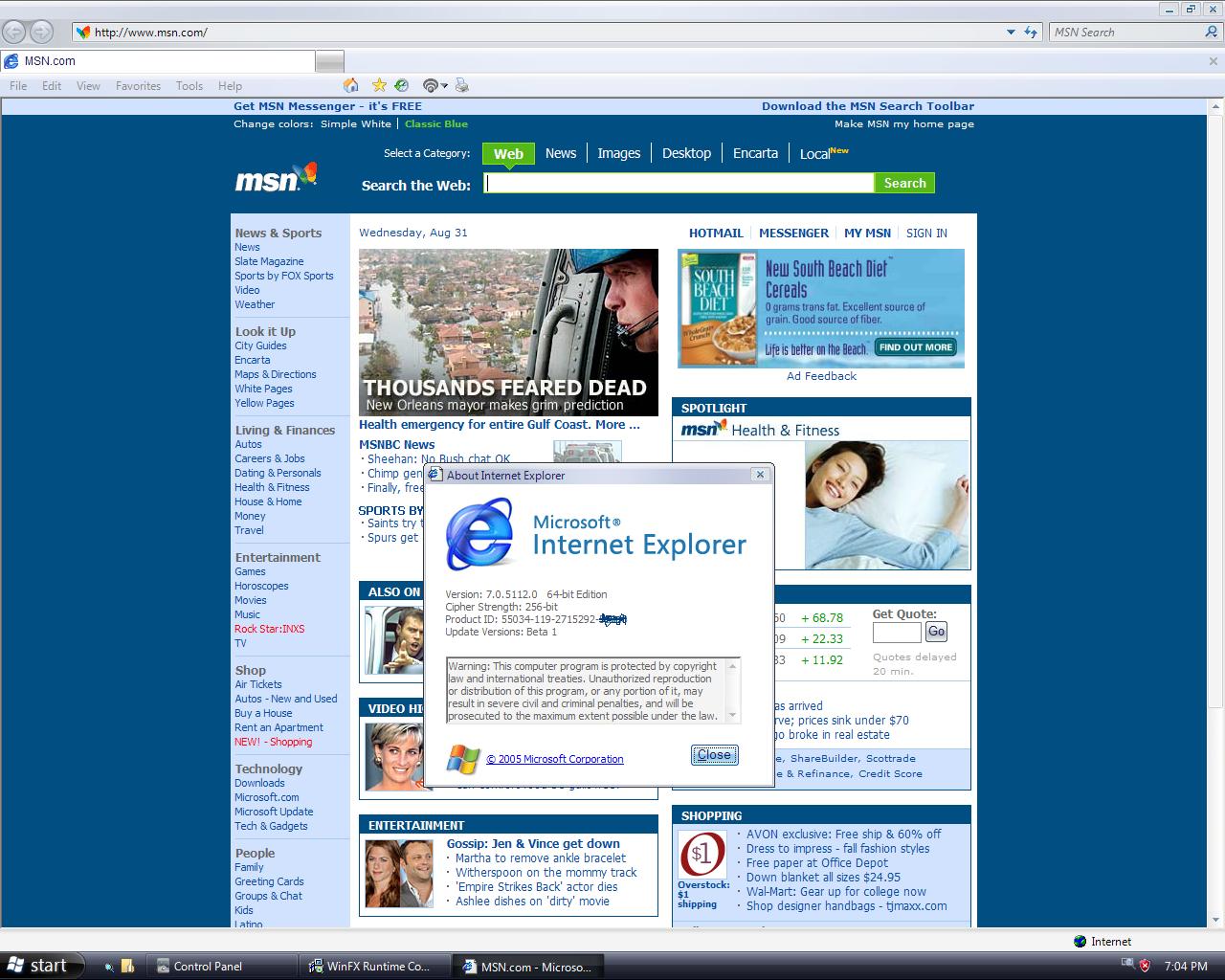
Task: Click the RSS feeds toolbar icon
Action: point(431,85)
